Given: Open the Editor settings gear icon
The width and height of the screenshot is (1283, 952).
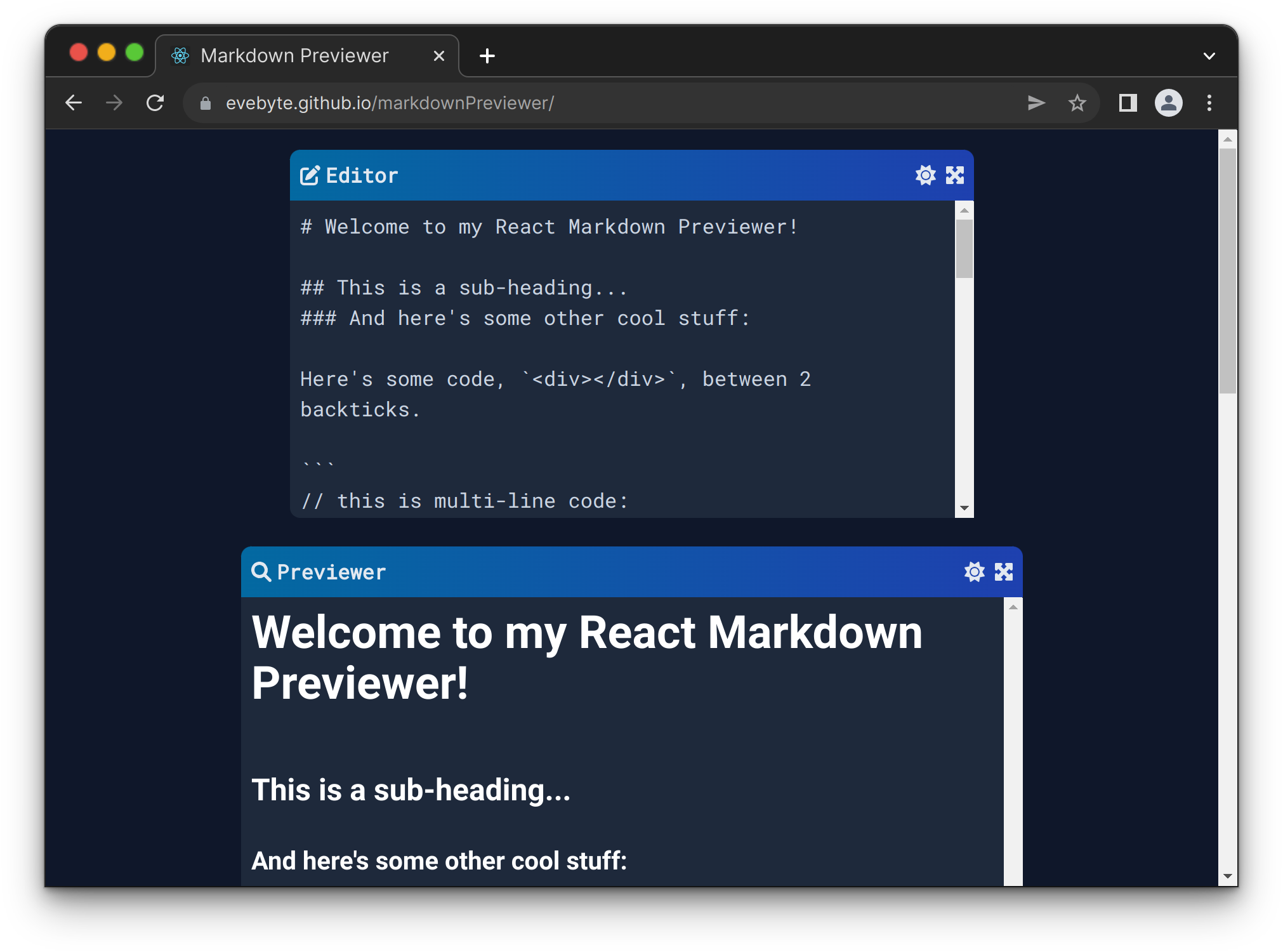Looking at the screenshot, I should coord(925,175).
